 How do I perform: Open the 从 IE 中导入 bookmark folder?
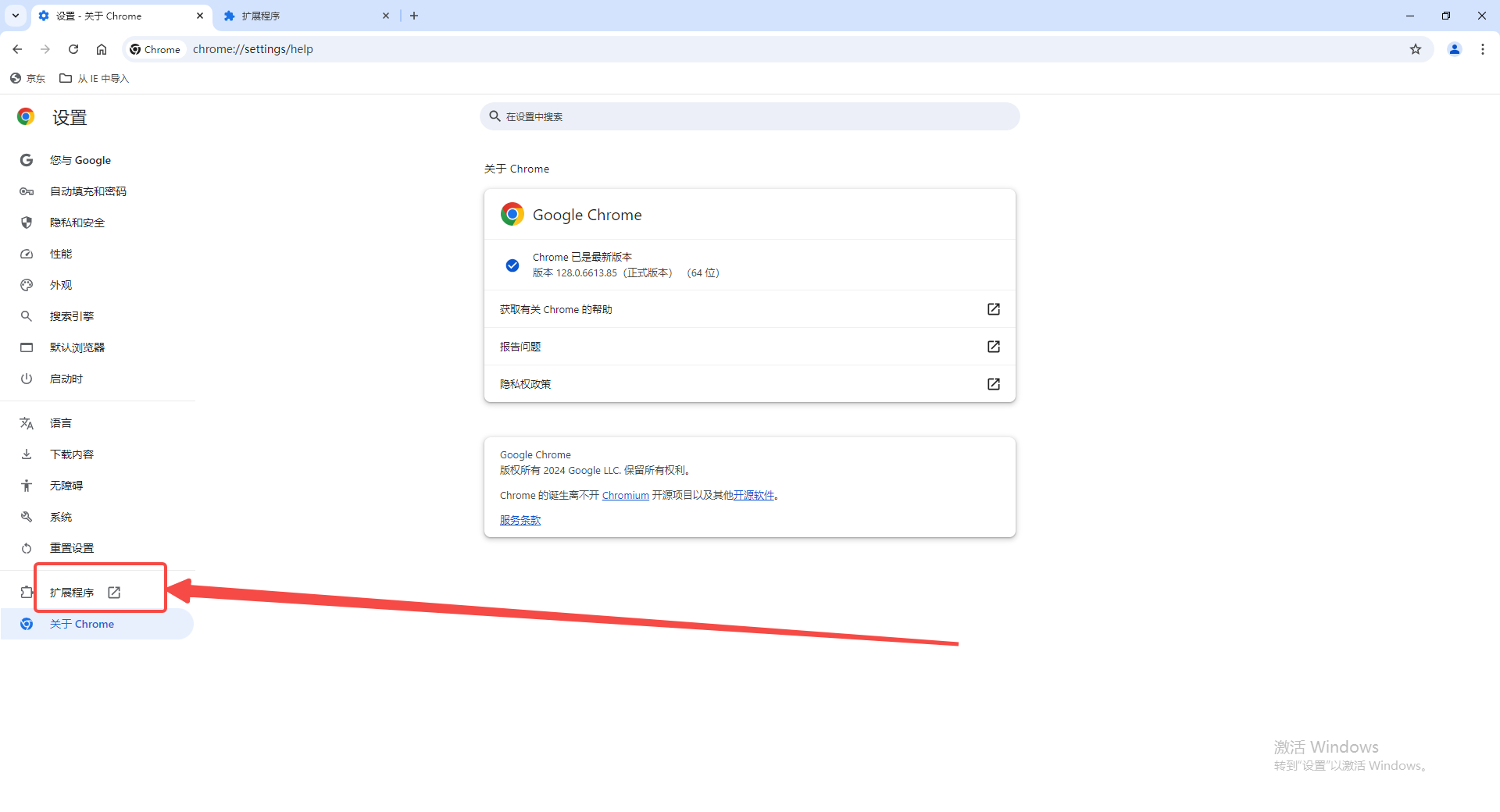point(94,78)
